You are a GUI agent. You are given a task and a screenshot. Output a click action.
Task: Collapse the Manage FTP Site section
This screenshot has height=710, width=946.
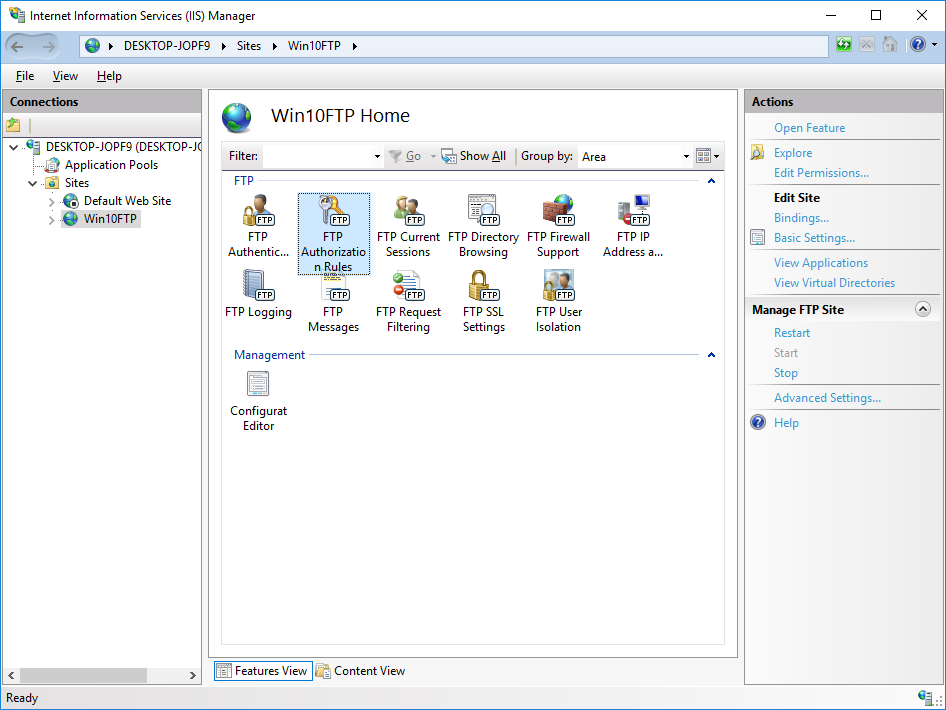922,310
